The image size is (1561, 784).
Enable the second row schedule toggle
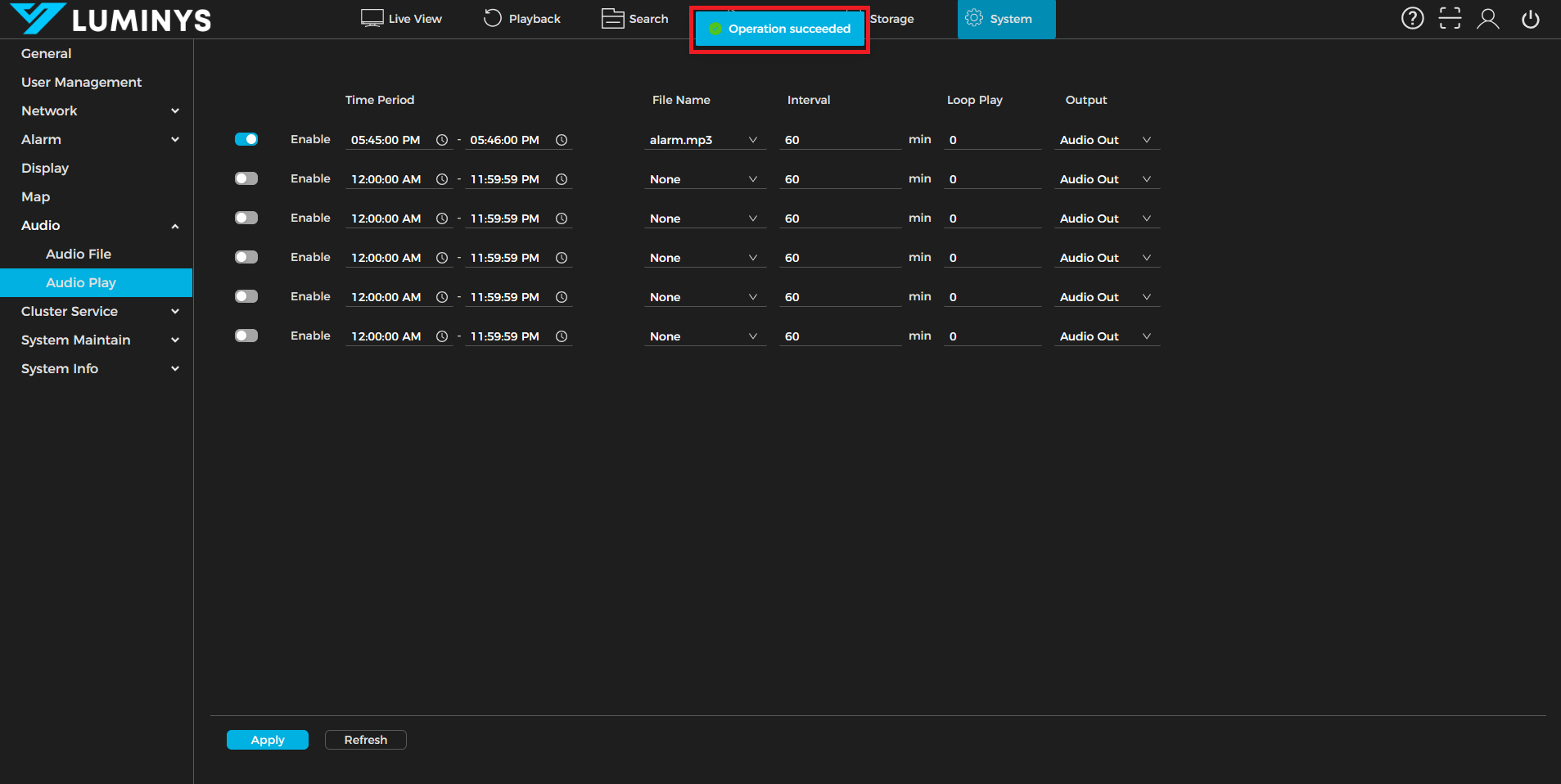(x=246, y=178)
